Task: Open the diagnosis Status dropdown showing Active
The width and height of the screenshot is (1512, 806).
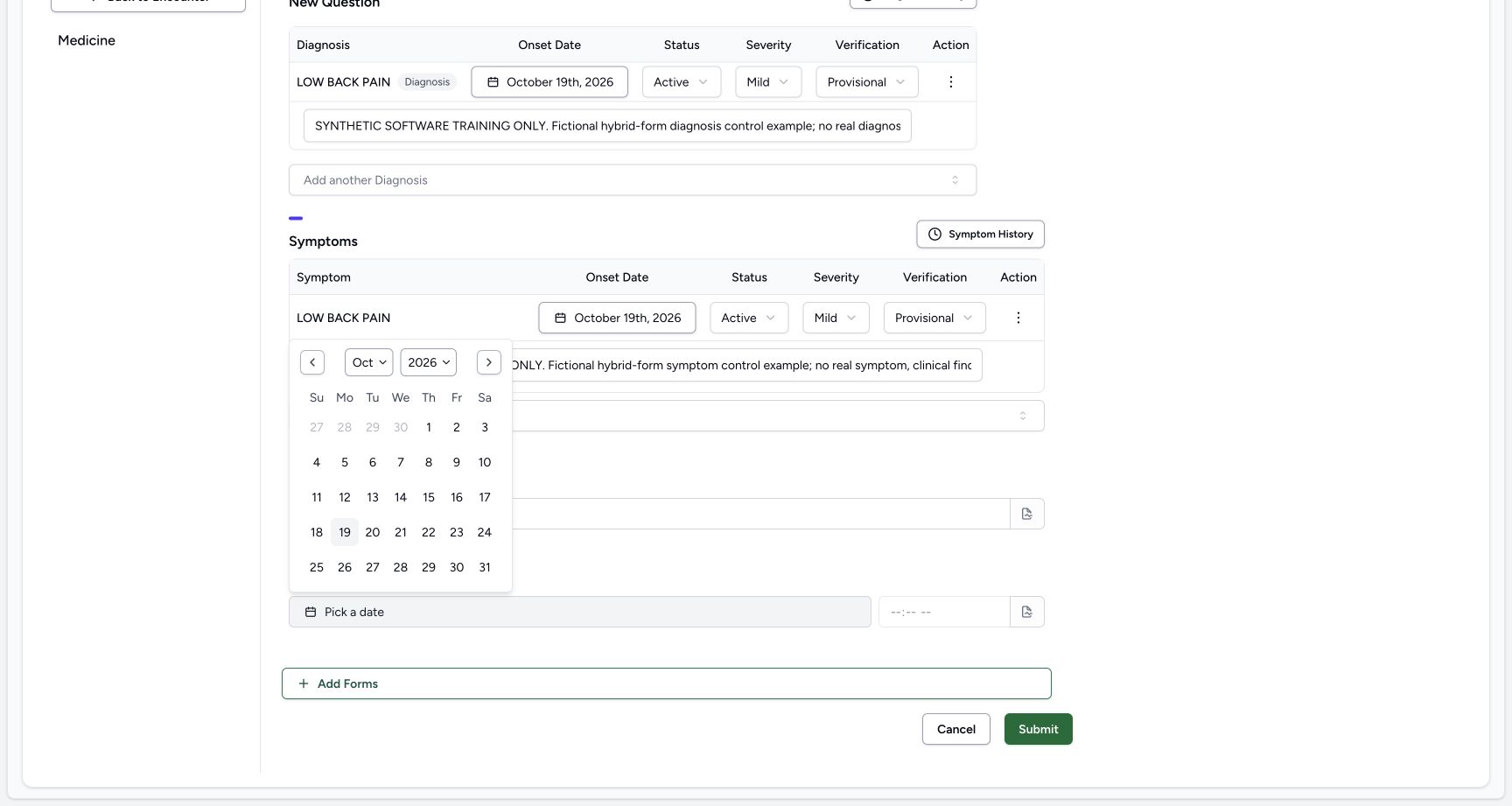Action: [x=682, y=82]
